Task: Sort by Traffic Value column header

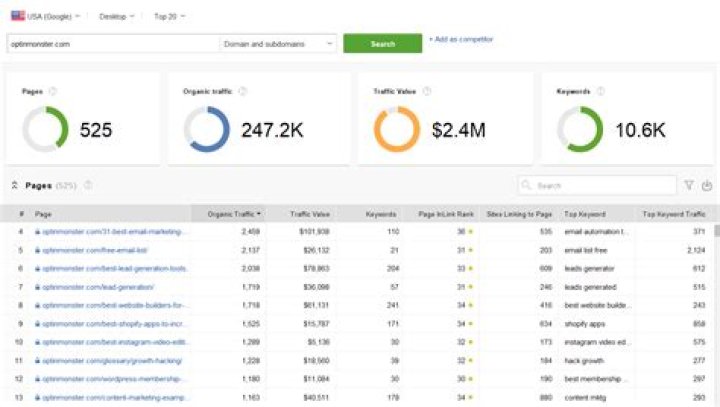Action: click(309, 214)
